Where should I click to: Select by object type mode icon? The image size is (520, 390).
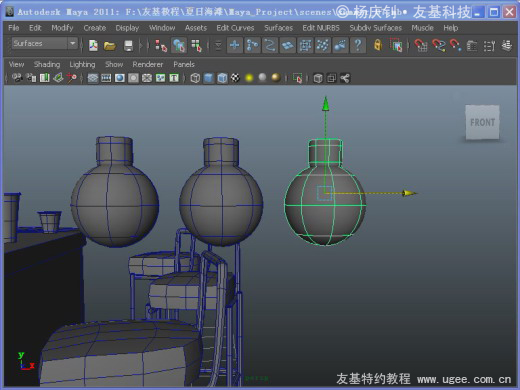[x=179, y=45]
